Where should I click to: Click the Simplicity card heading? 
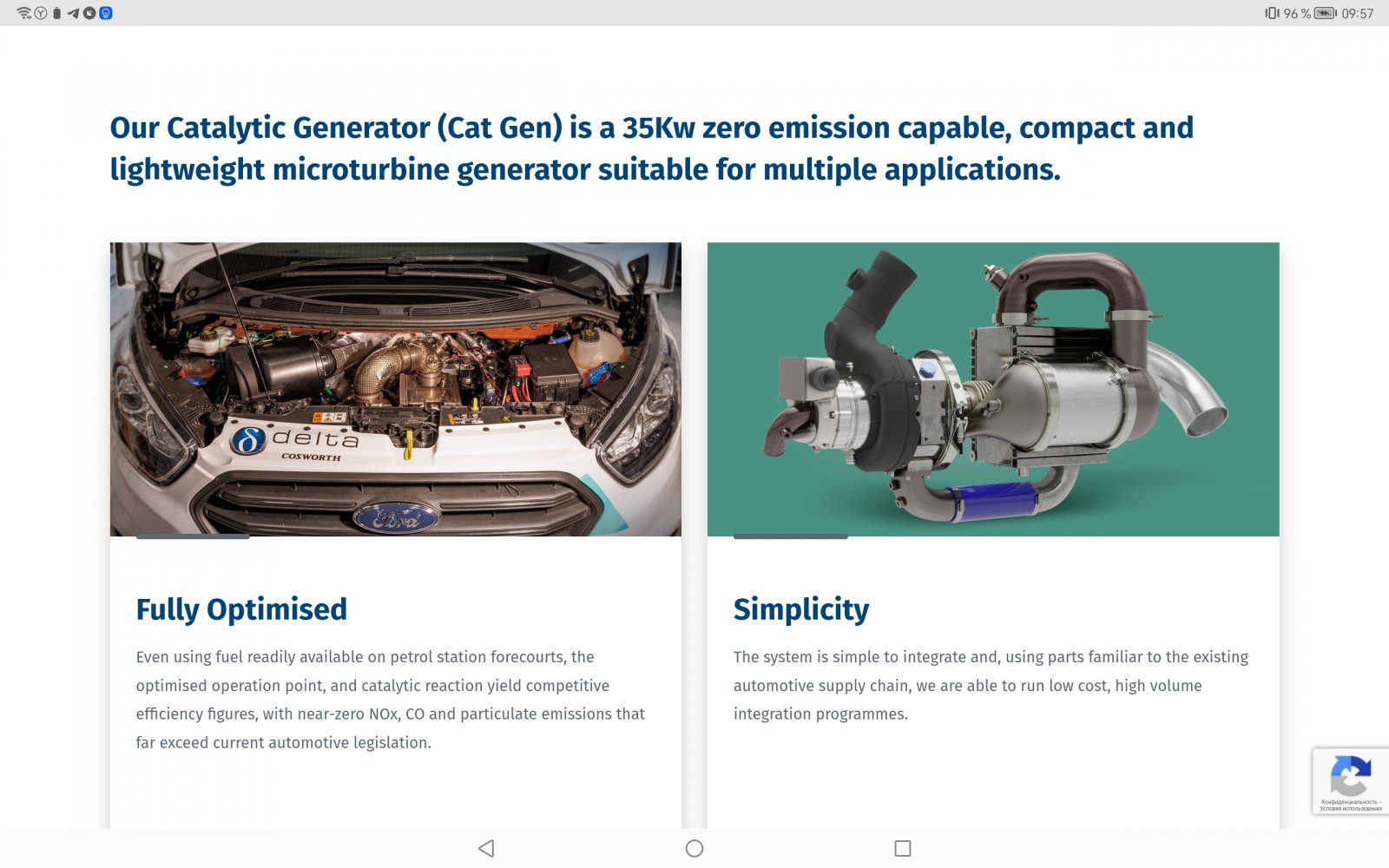coord(800,609)
